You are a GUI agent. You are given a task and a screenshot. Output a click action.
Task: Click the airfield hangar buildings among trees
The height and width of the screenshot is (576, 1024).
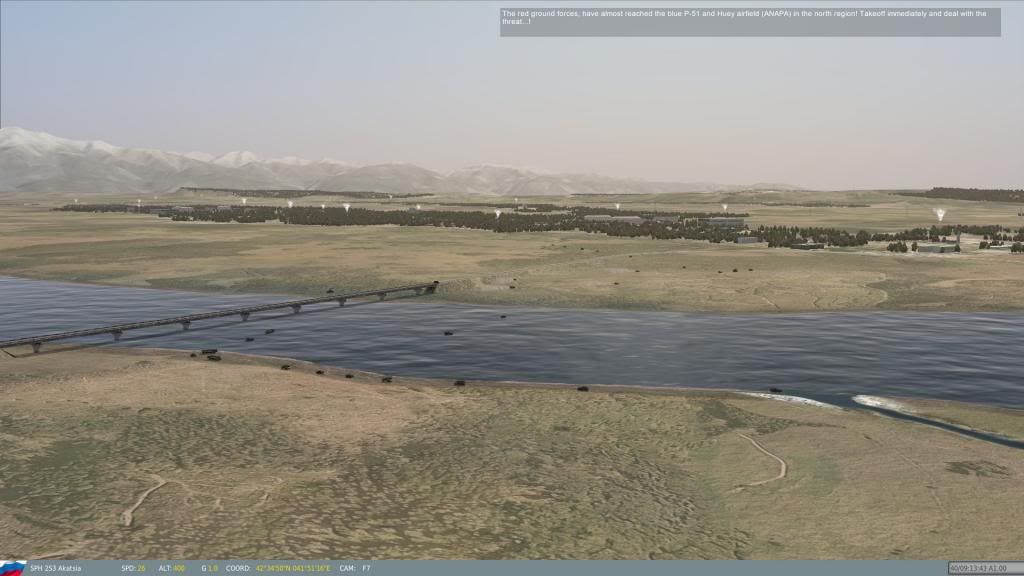tap(613, 218)
